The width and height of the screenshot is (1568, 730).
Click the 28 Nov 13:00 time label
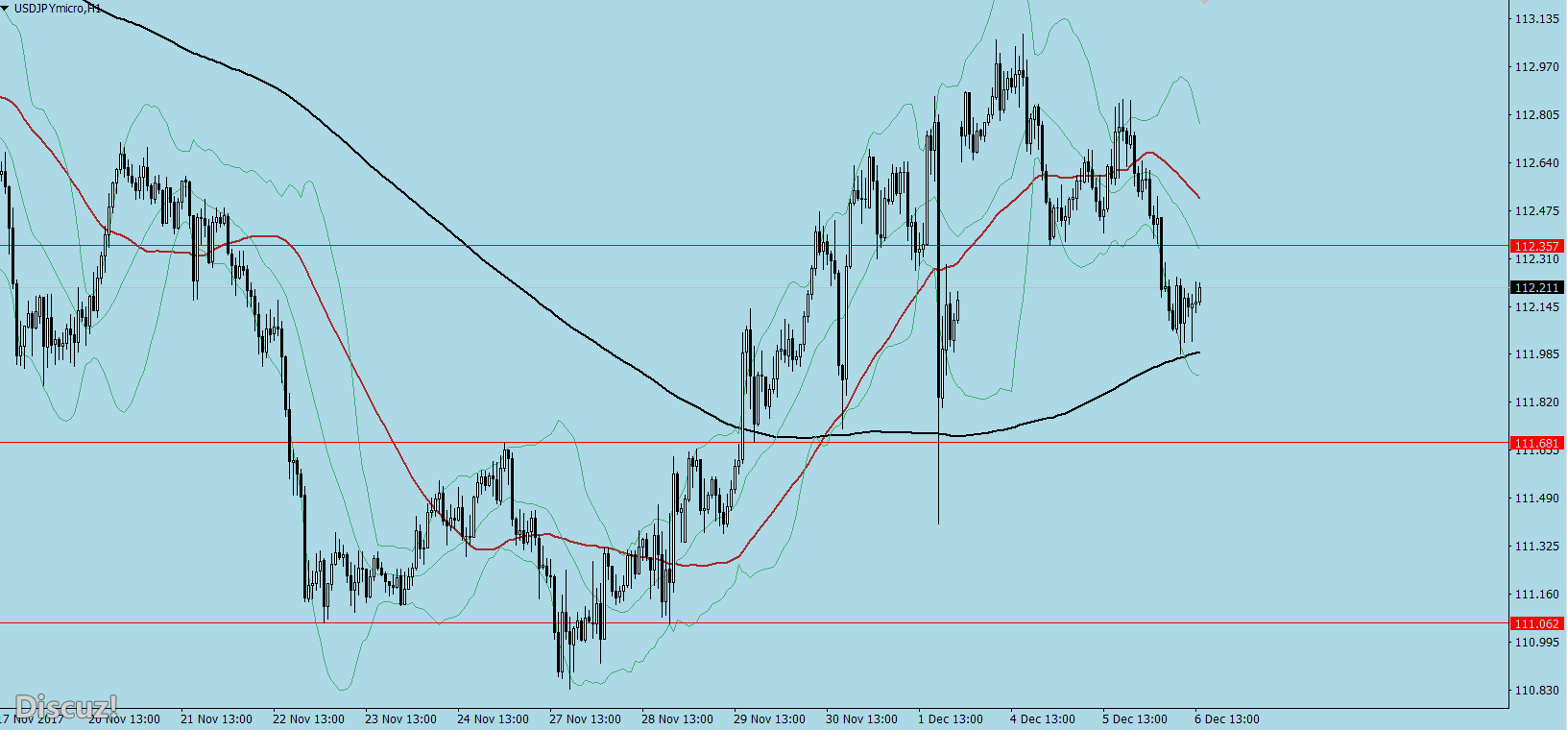[677, 718]
